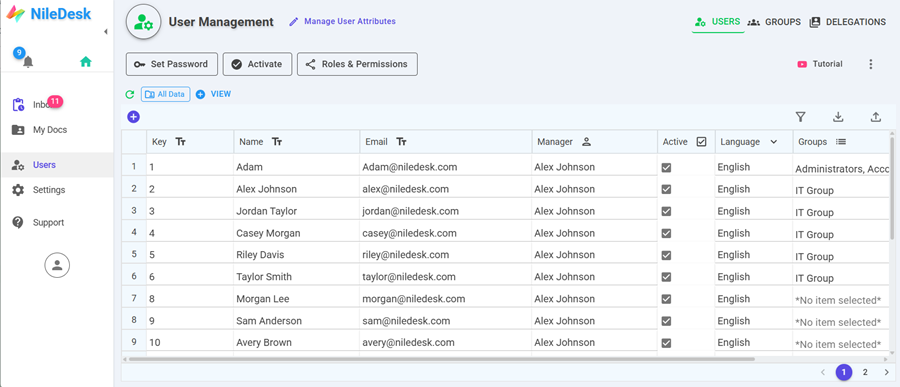
Task: Click the NileDesk logo
Action: (49, 14)
